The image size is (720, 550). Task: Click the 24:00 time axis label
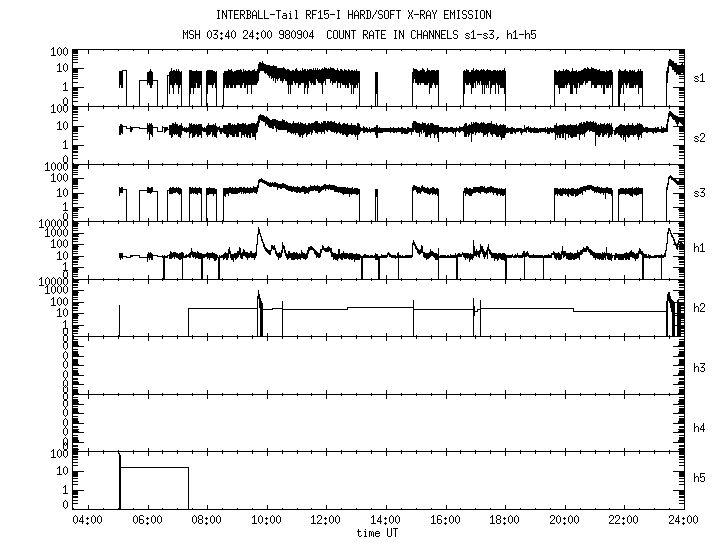684,520
